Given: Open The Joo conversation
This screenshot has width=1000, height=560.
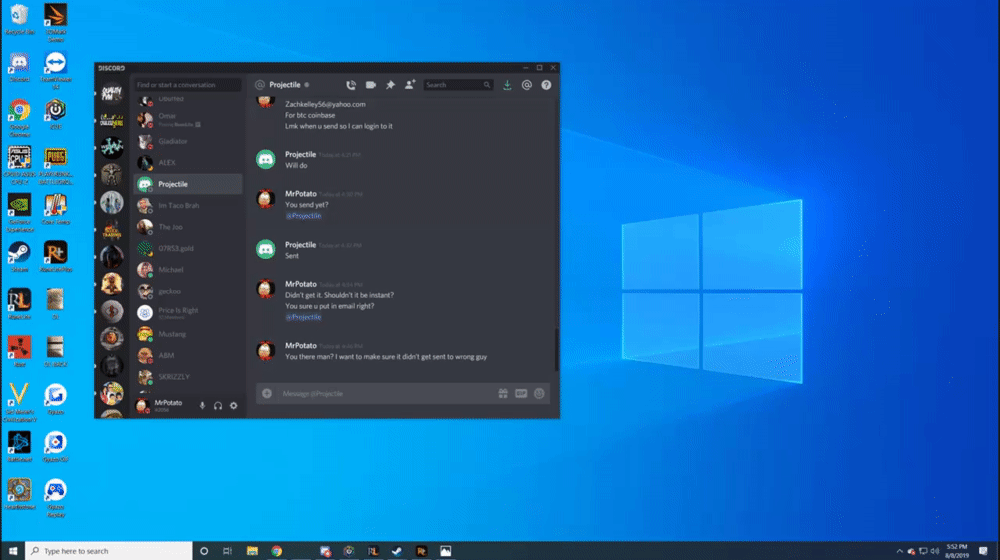Looking at the screenshot, I should tap(188, 227).
